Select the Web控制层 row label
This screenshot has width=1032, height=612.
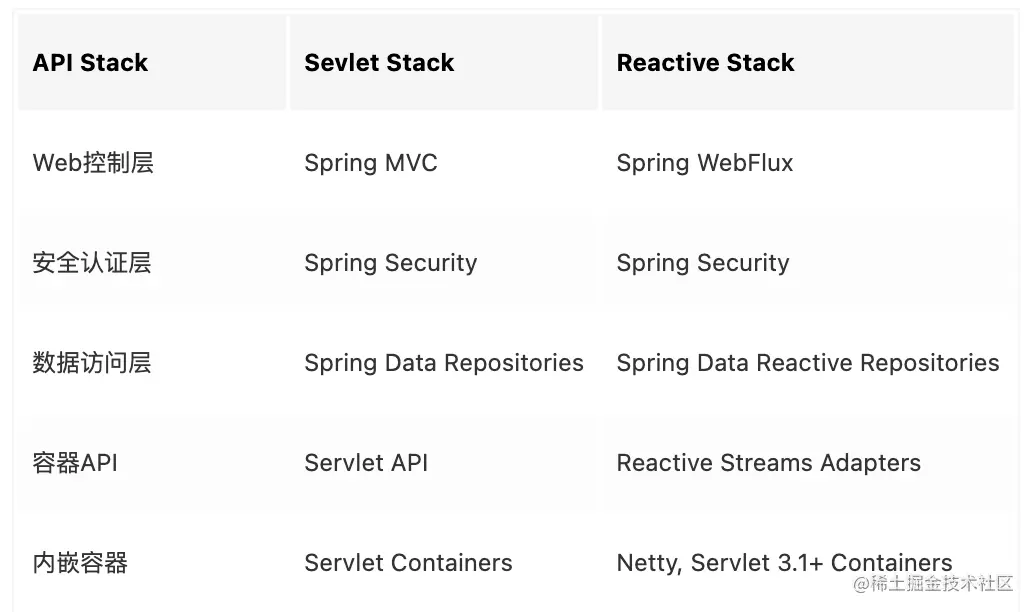(x=93, y=163)
